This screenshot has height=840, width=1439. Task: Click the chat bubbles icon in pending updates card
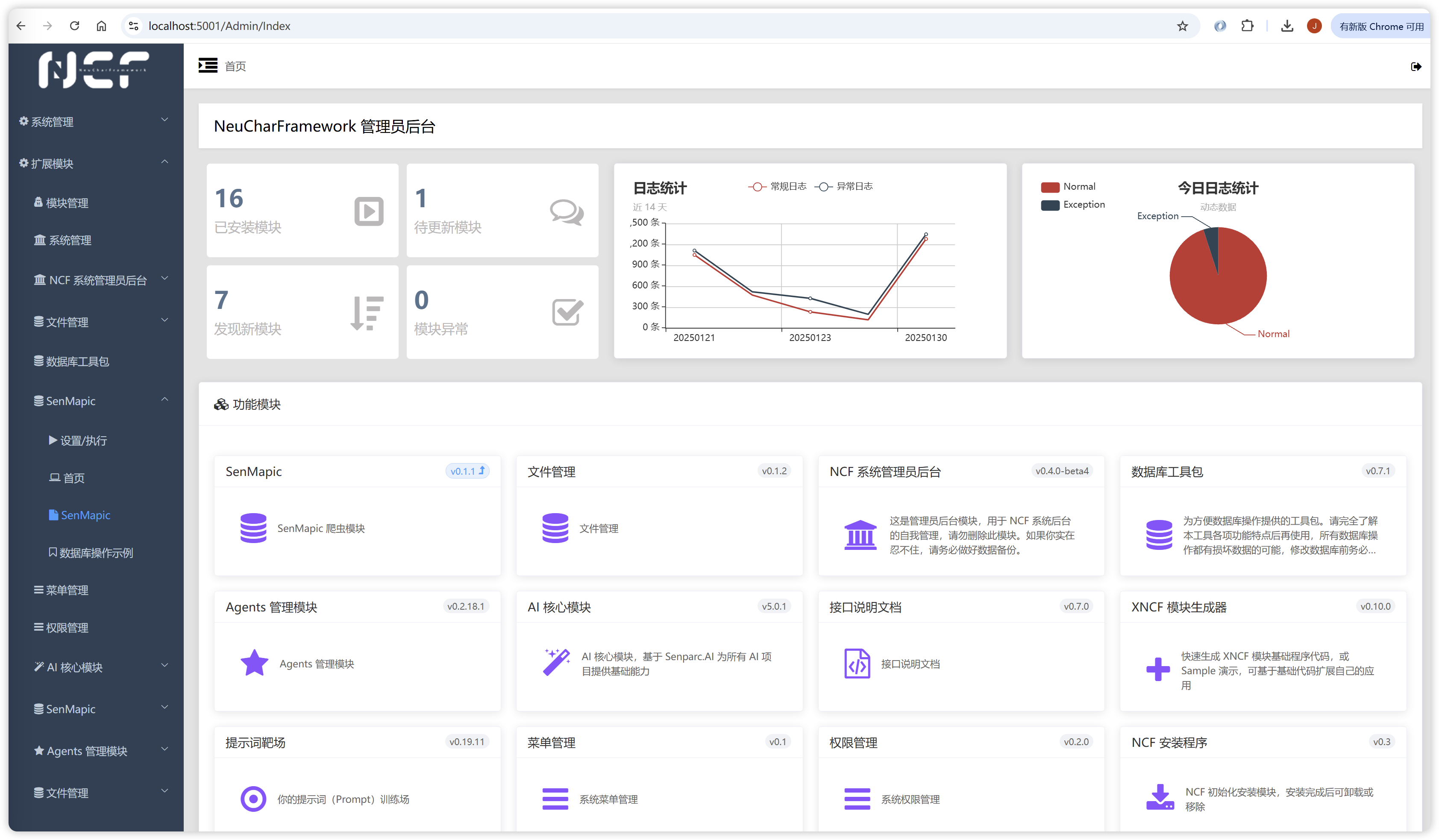point(567,212)
